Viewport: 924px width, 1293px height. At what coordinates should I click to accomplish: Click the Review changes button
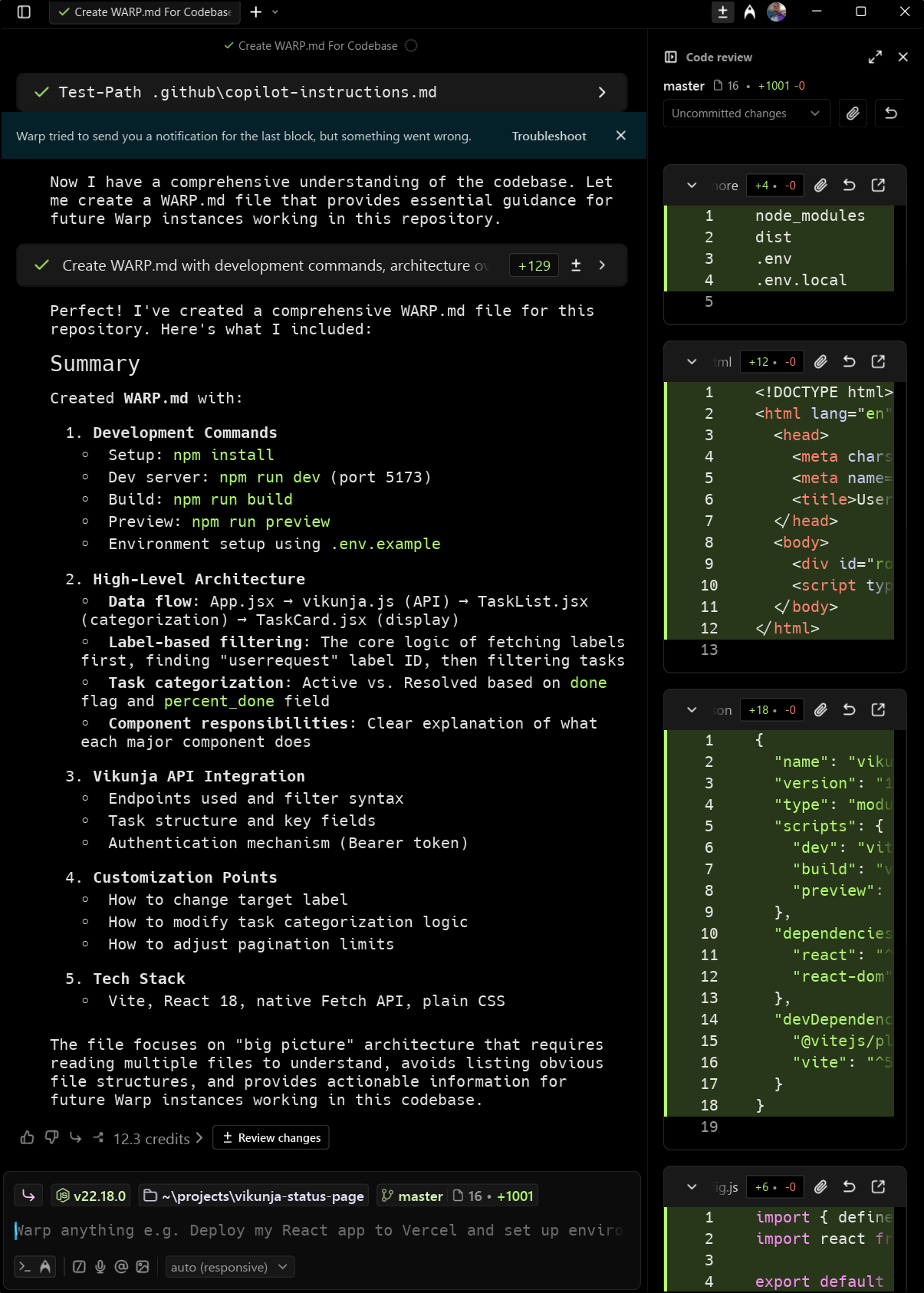271,1137
